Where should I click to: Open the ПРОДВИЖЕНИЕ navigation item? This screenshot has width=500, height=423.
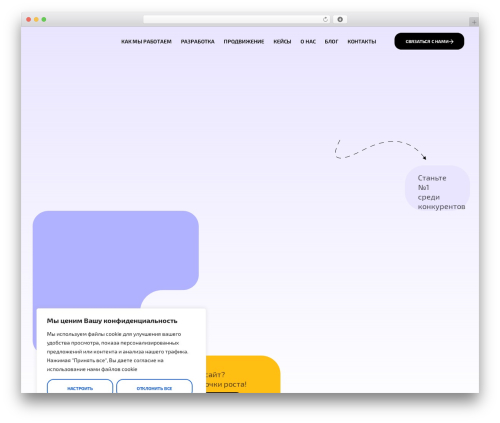244,42
